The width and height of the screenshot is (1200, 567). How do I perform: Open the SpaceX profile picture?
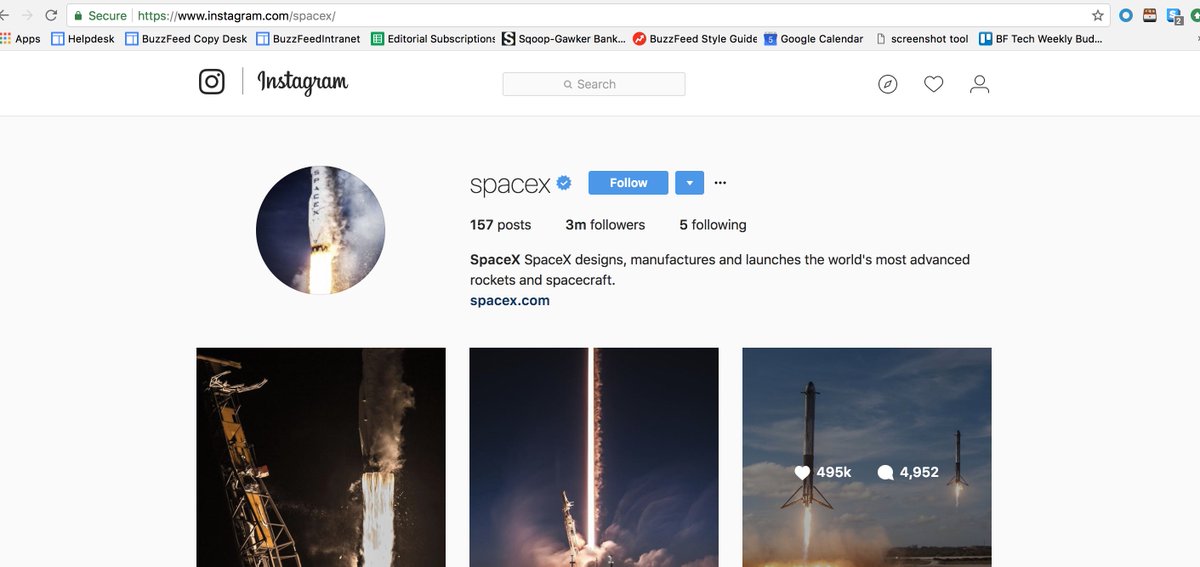[321, 230]
